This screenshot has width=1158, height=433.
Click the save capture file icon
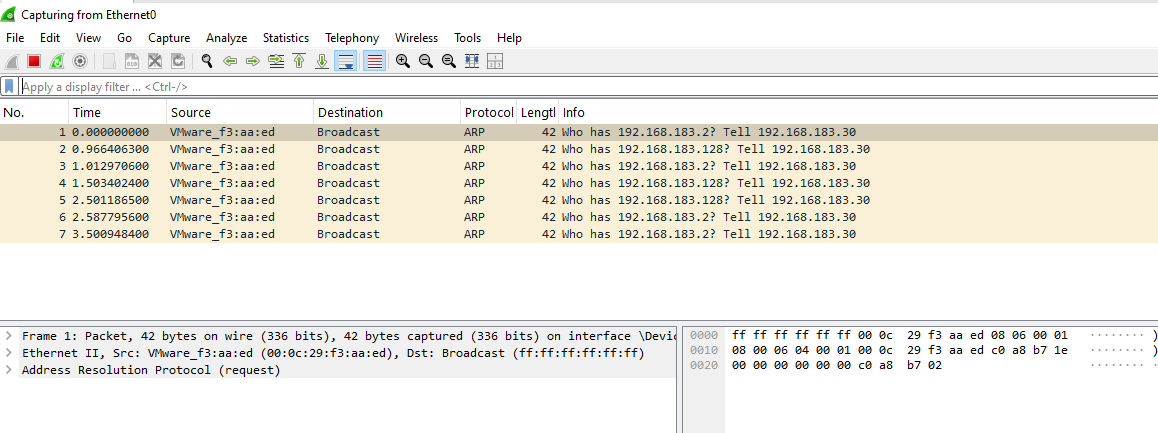132,61
